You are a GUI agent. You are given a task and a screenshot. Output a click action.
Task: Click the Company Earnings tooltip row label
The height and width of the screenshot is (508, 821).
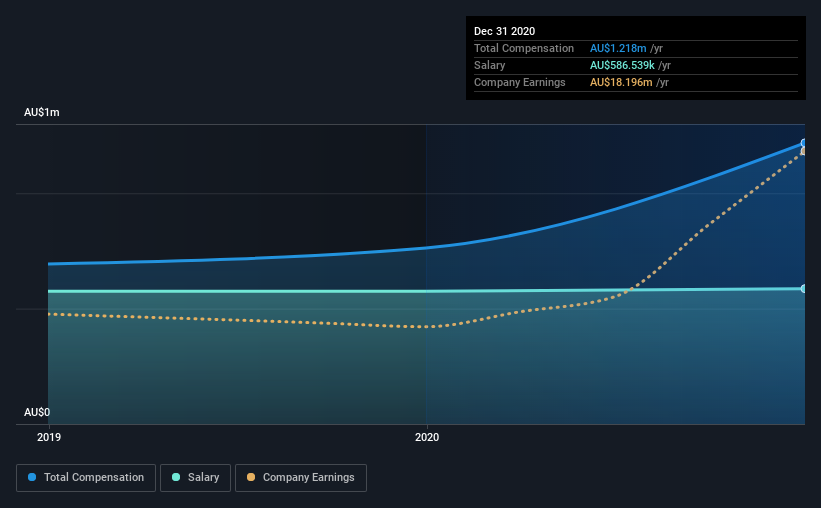(x=519, y=82)
